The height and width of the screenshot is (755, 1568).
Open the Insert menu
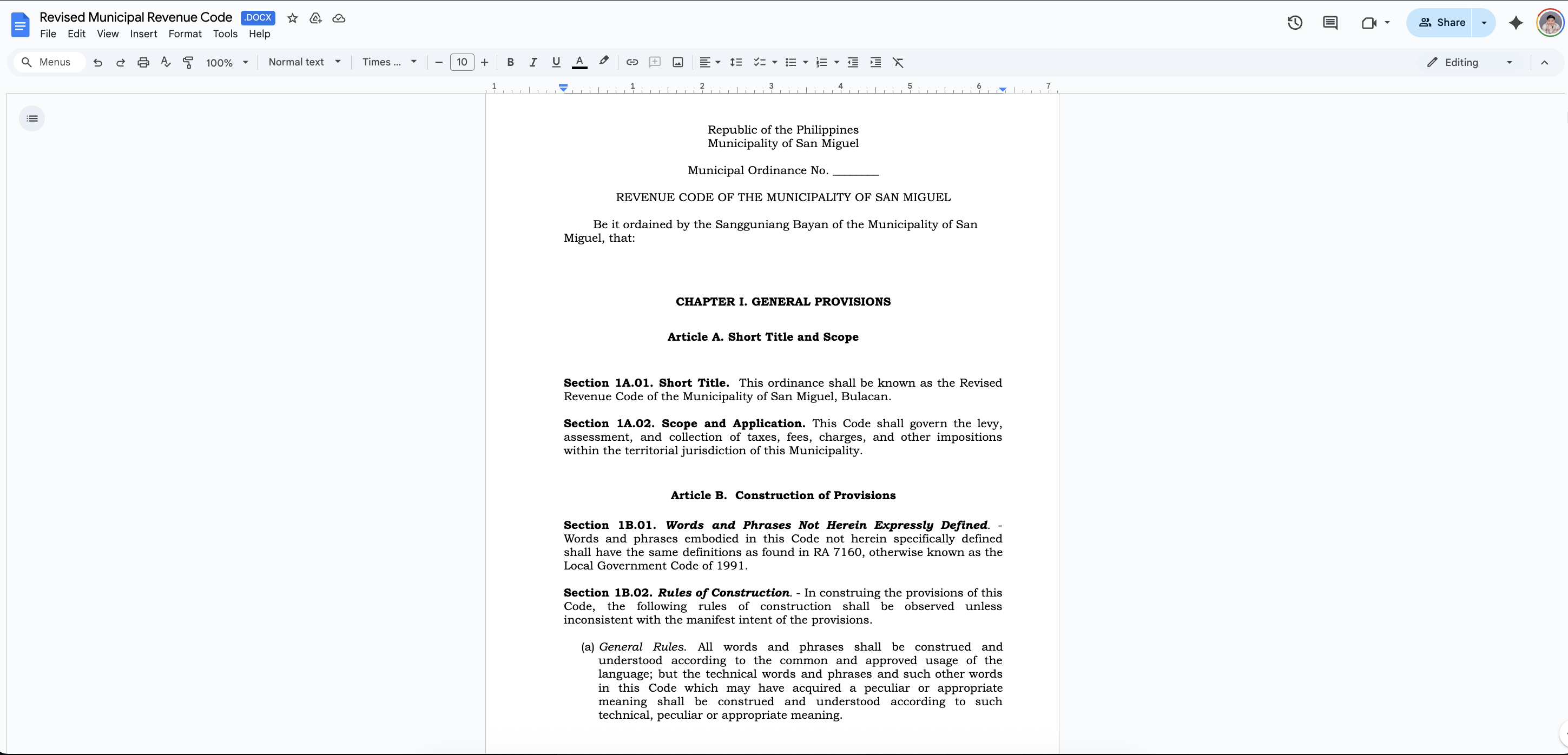144,34
